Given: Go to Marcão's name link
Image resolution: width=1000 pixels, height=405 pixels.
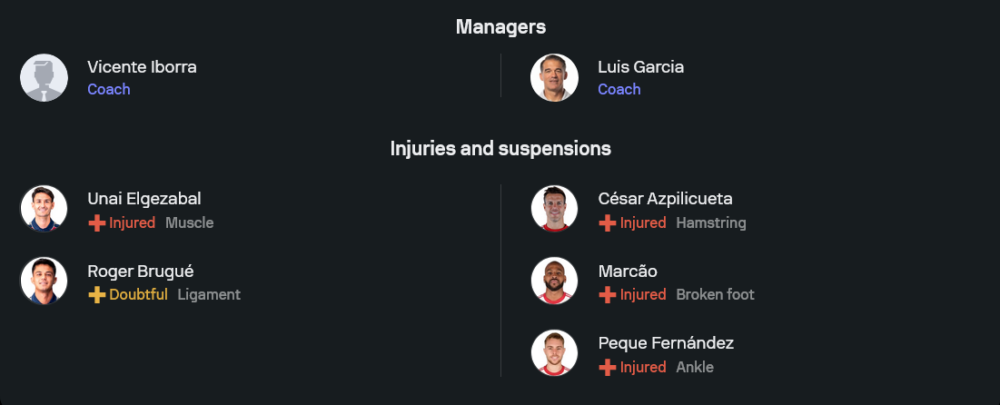Looking at the screenshot, I should pyautogui.click(x=627, y=271).
